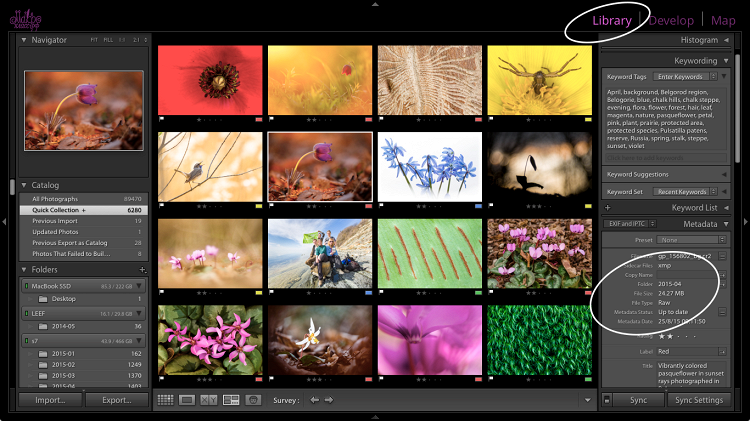Click the Sync button
Image resolution: width=750 pixels, height=421 pixels.
pyautogui.click(x=638, y=400)
